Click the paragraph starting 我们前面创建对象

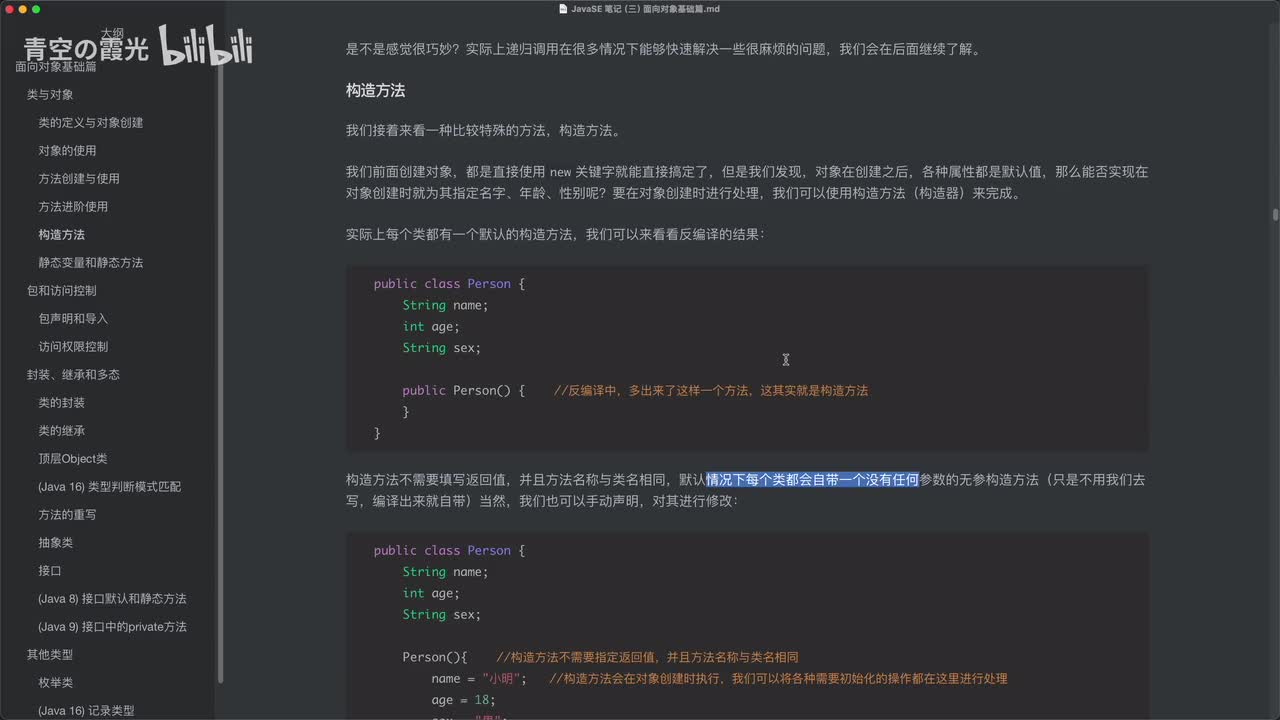(x=747, y=182)
